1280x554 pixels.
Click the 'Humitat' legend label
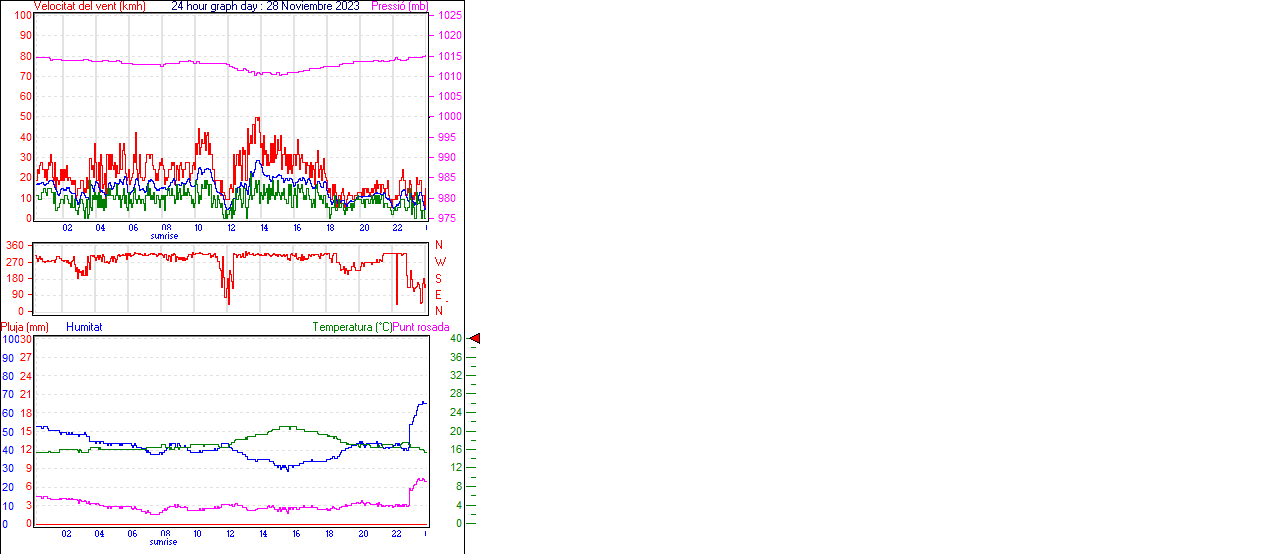click(84, 327)
